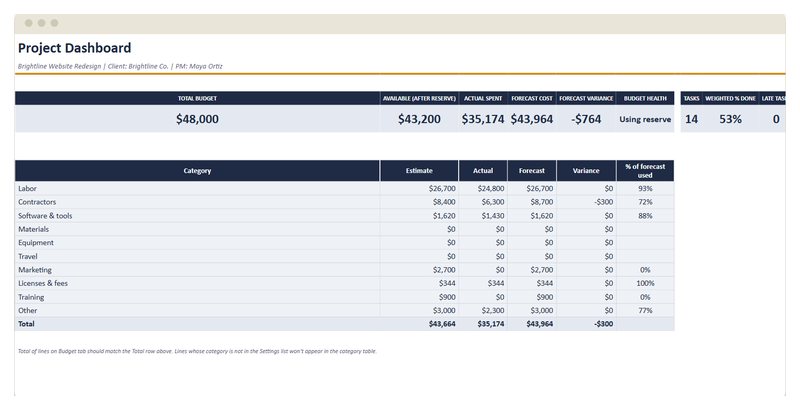Click the FORECAST VARIANCE header cell
Image resolution: width=800 pixels, height=410 pixels.
click(586, 98)
